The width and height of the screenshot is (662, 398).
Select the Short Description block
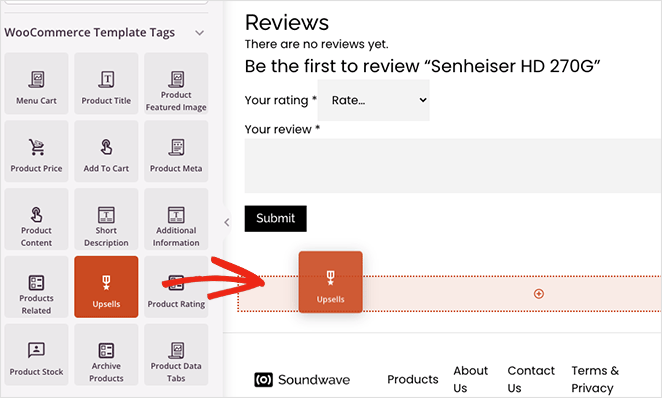(106, 219)
